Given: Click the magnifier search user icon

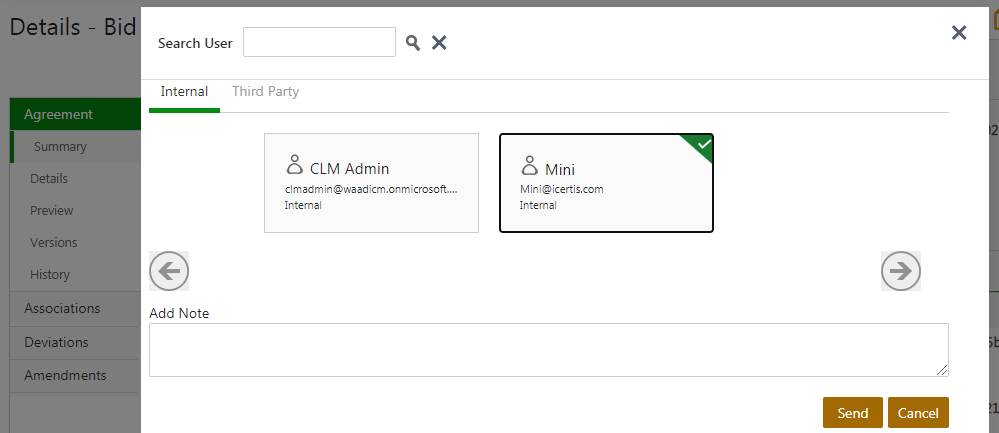Looking at the screenshot, I should point(413,43).
